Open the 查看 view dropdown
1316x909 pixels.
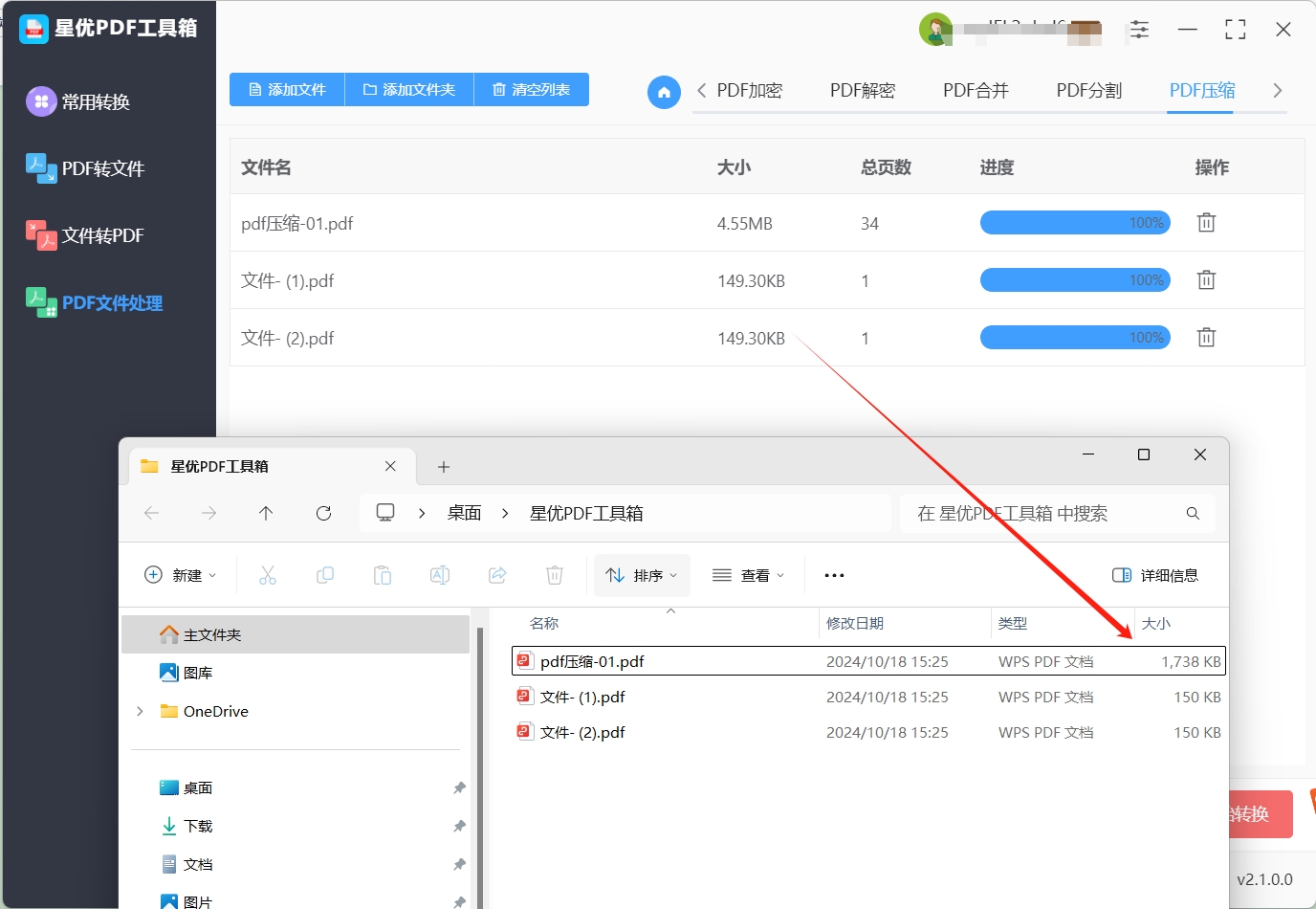coord(749,575)
